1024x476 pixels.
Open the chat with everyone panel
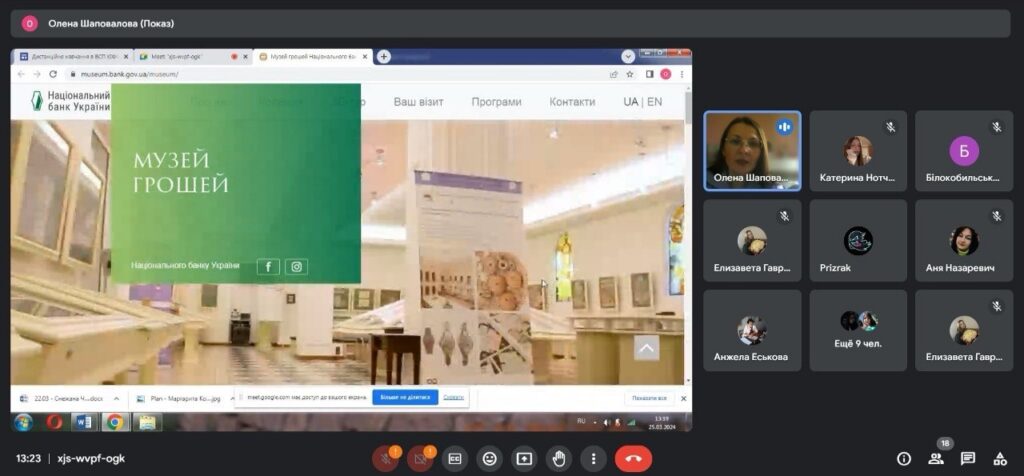tap(968, 458)
